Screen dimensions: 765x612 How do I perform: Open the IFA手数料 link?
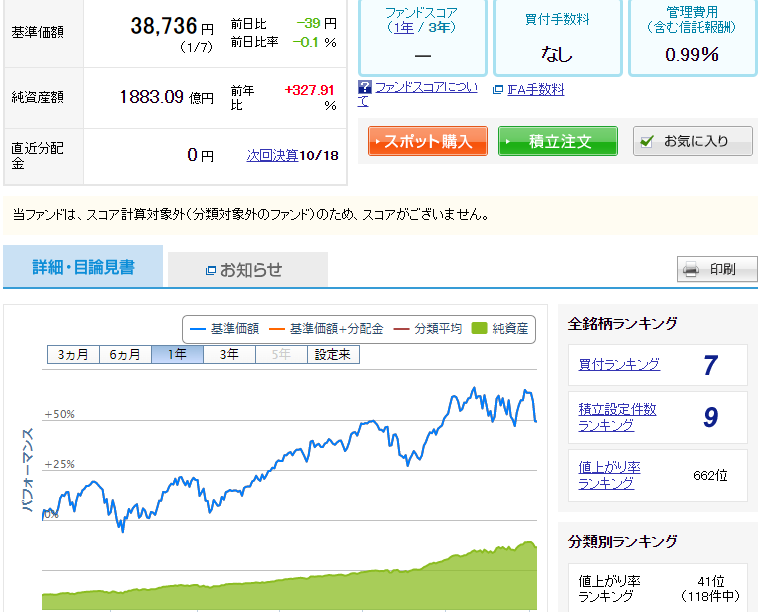point(536,90)
